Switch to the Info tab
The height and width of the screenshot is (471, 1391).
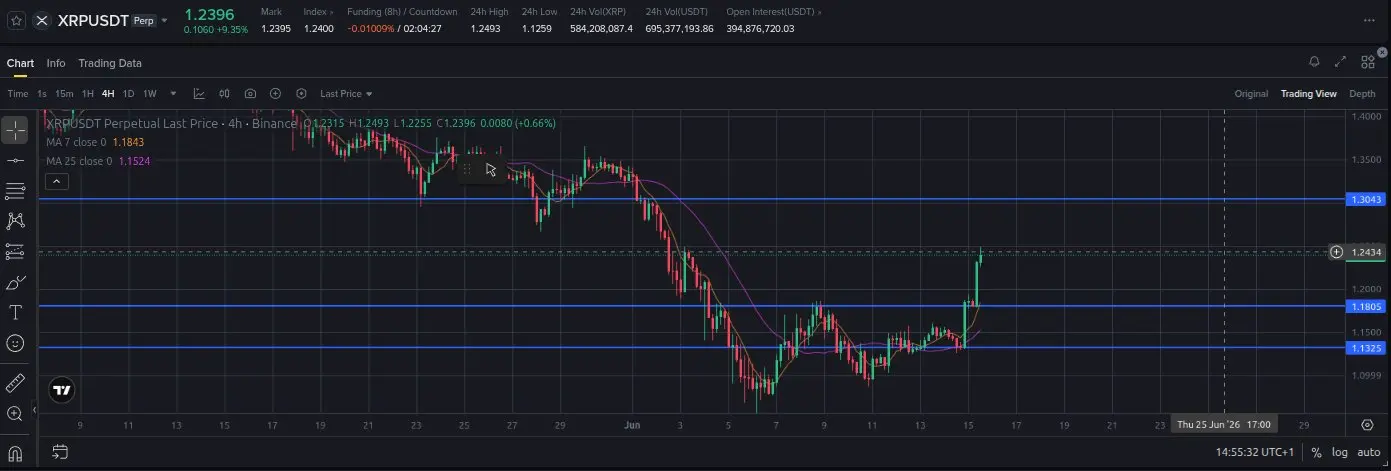[56, 63]
